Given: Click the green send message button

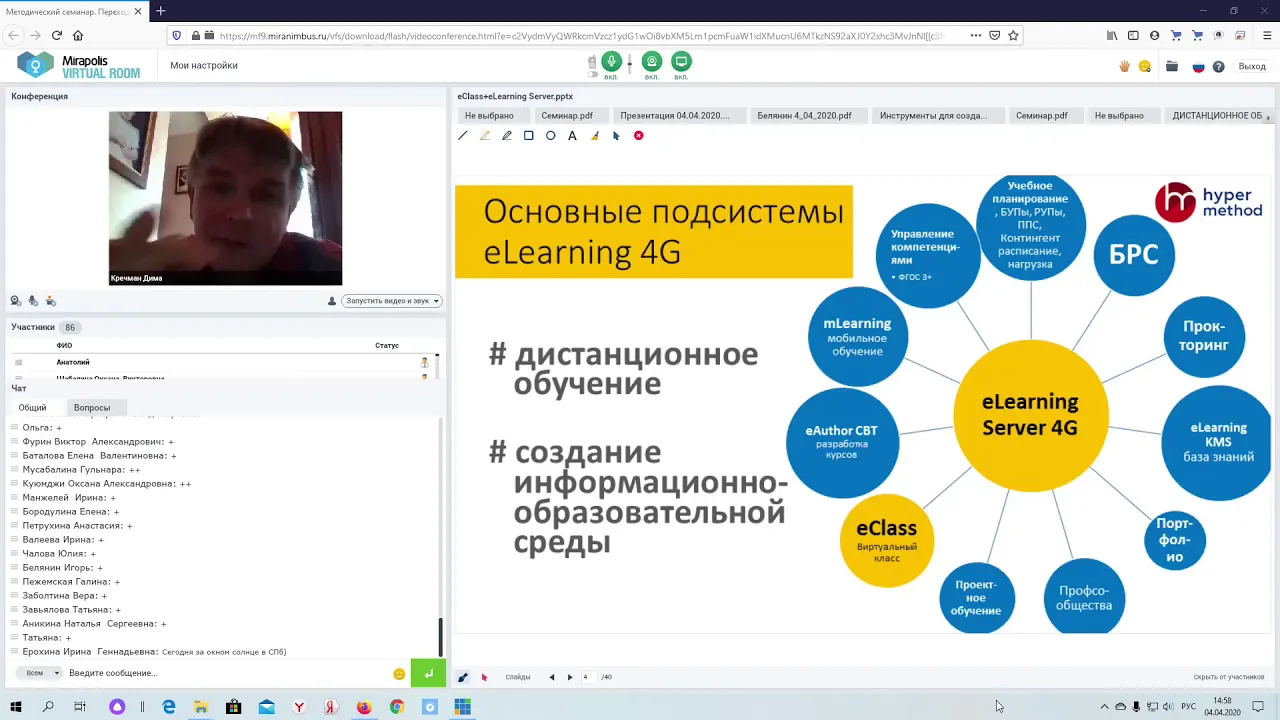Looking at the screenshot, I should (428, 674).
